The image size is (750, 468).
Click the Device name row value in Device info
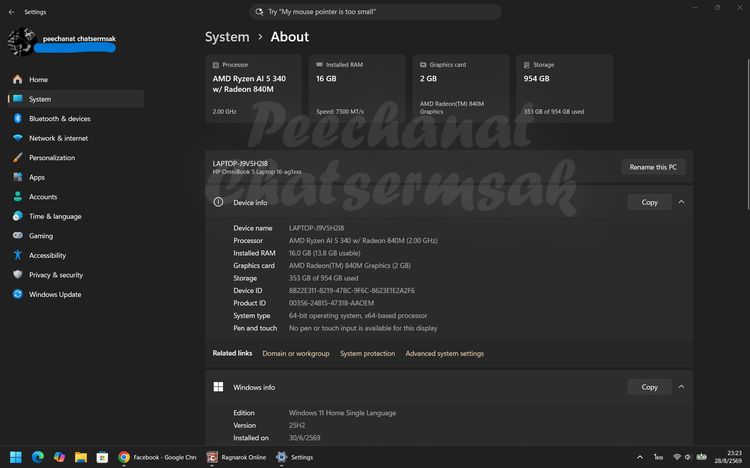pyautogui.click(x=316, y=228)
